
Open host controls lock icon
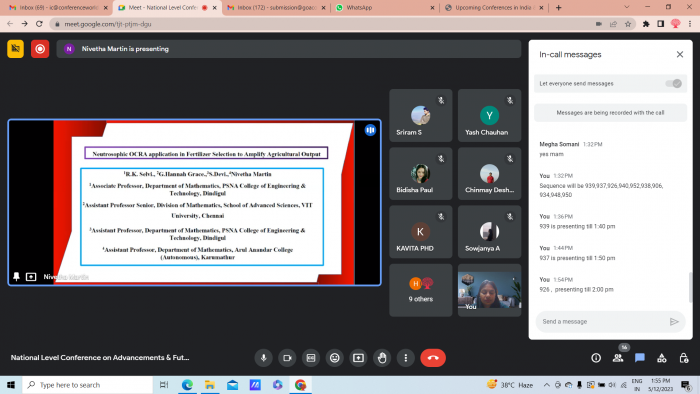pyautogui.click(x=683, y=358)
